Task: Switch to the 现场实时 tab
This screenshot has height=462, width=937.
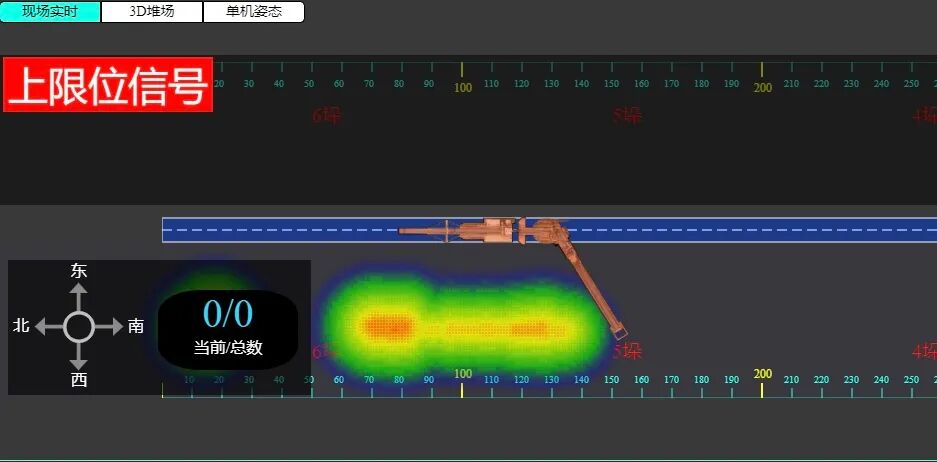Action: click(50, 11)
